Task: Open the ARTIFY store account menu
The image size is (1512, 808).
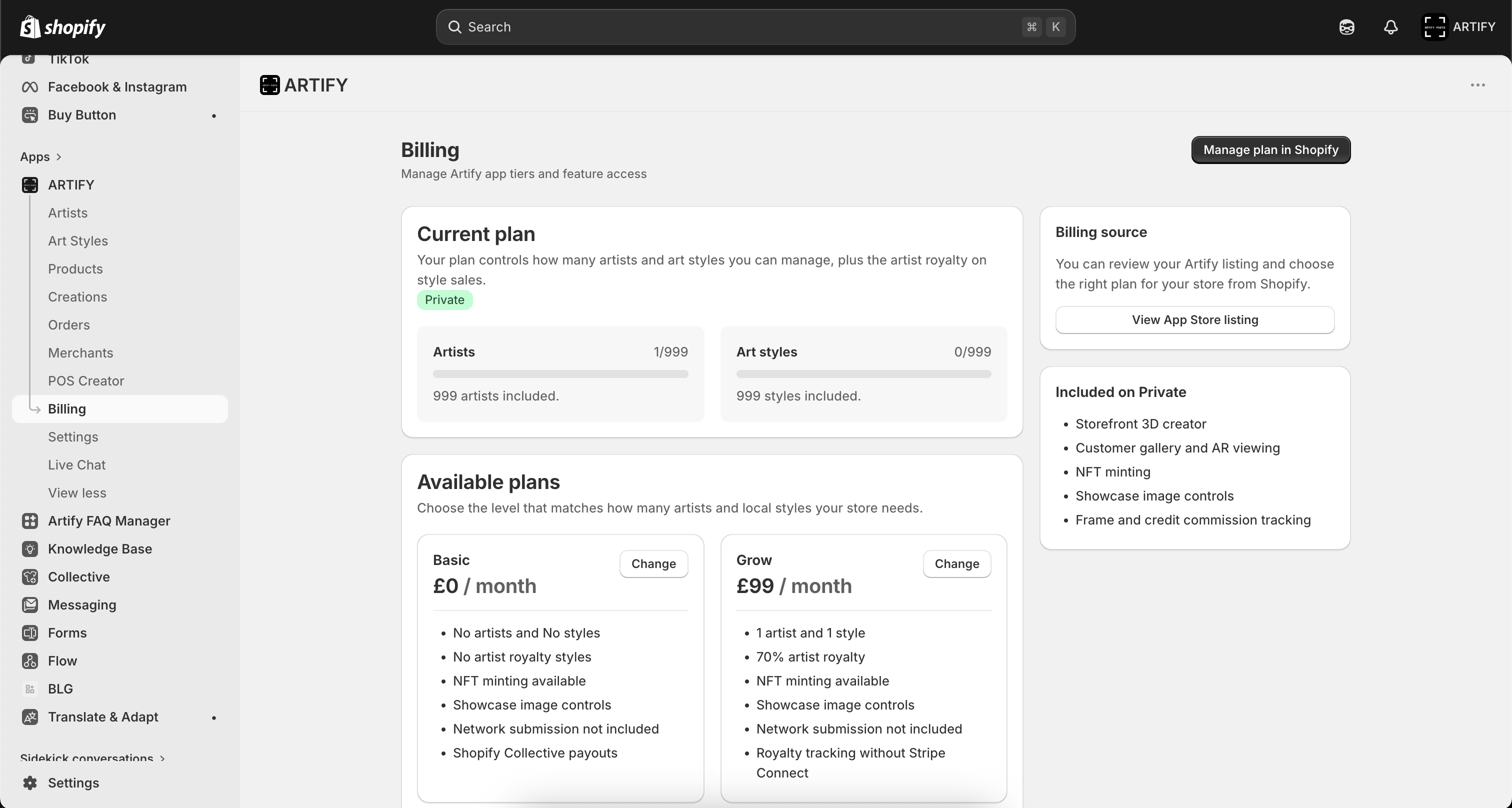Action: (1458, 27)
